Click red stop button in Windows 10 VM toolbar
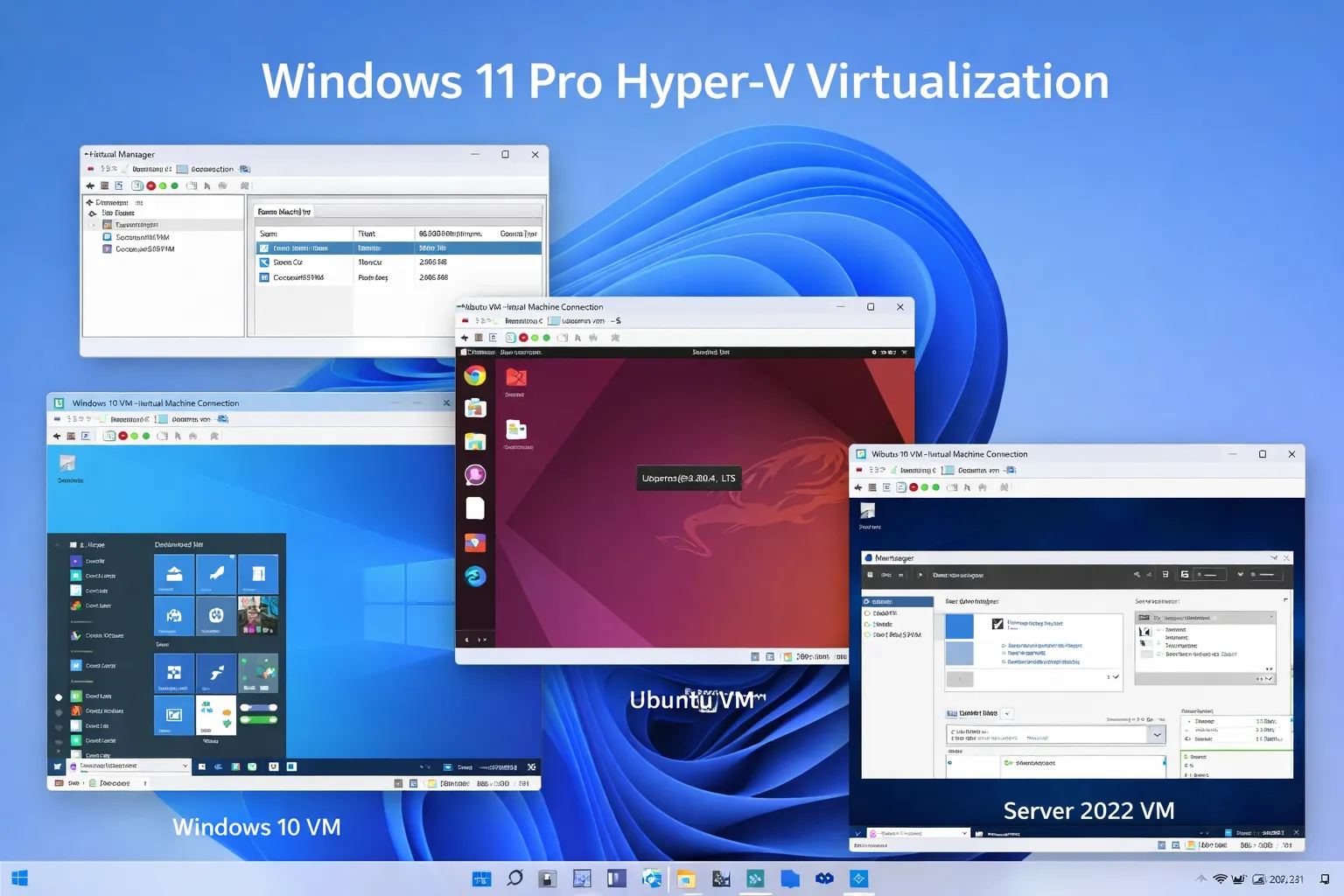This screenshot has width=1344, height=896. click(123, 436)
